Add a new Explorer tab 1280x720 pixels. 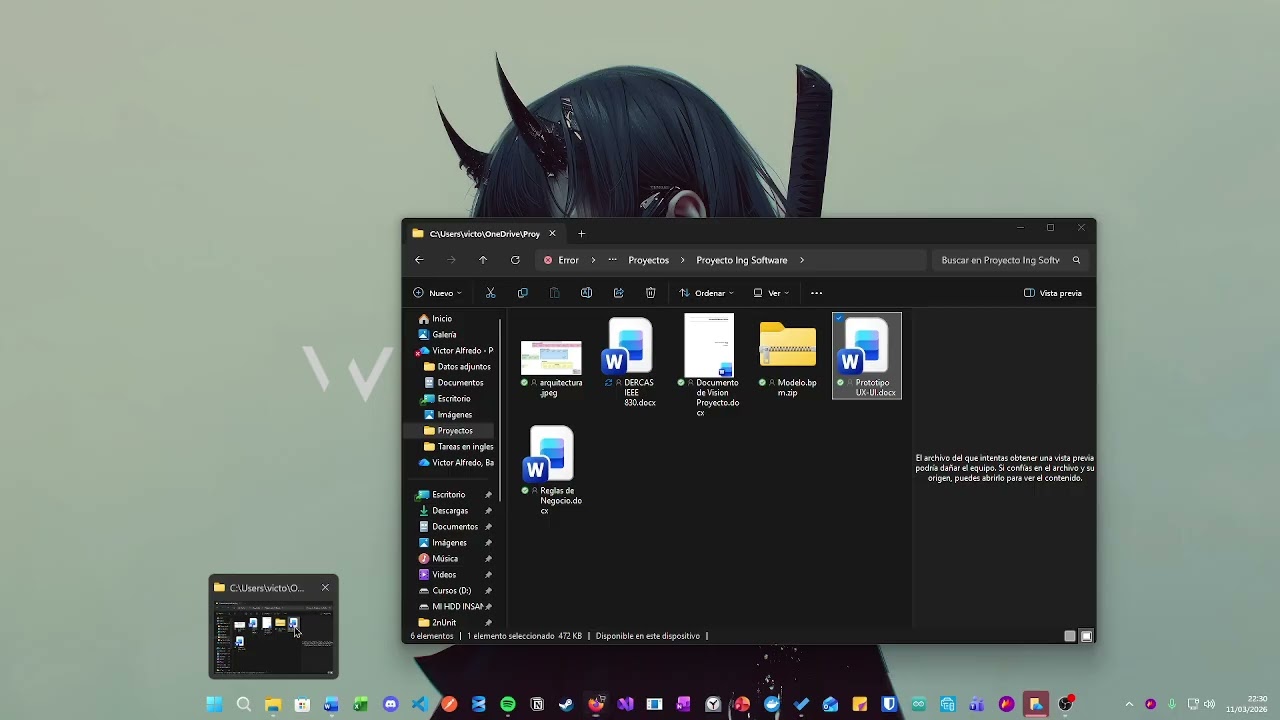pyautogui.click(x=581, y=234)
